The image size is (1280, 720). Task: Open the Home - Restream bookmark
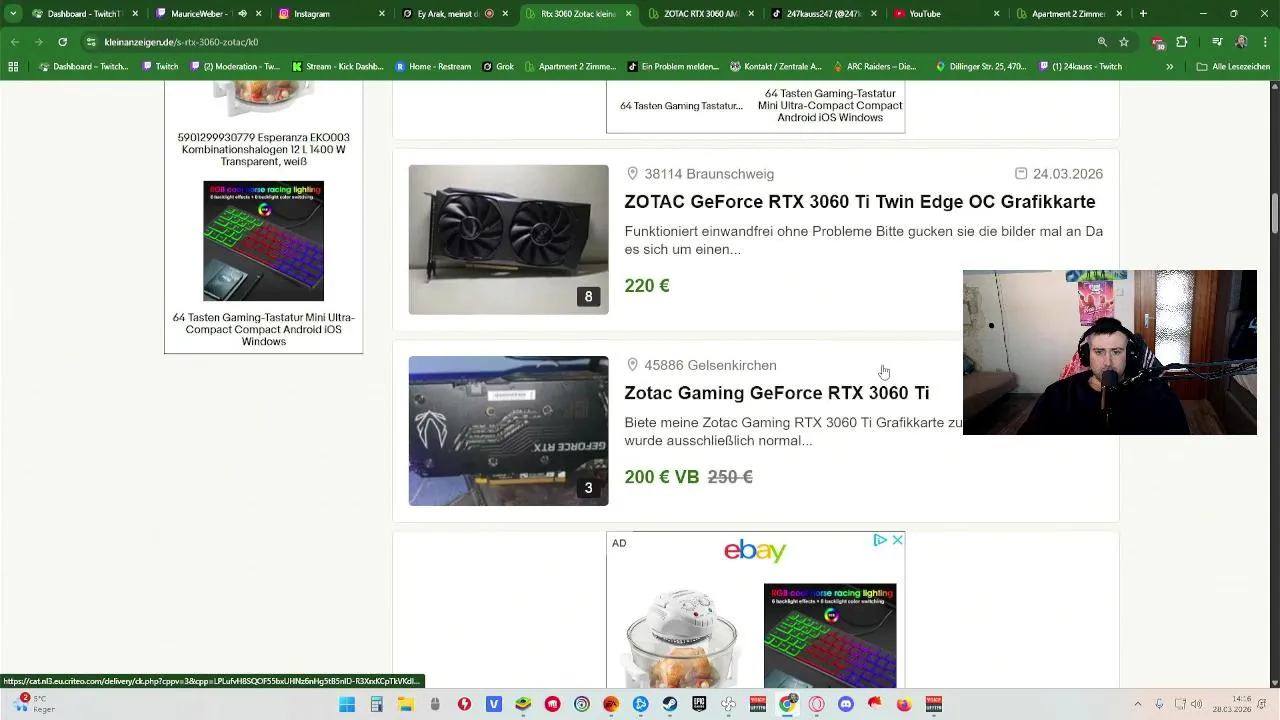coord(433,67)
